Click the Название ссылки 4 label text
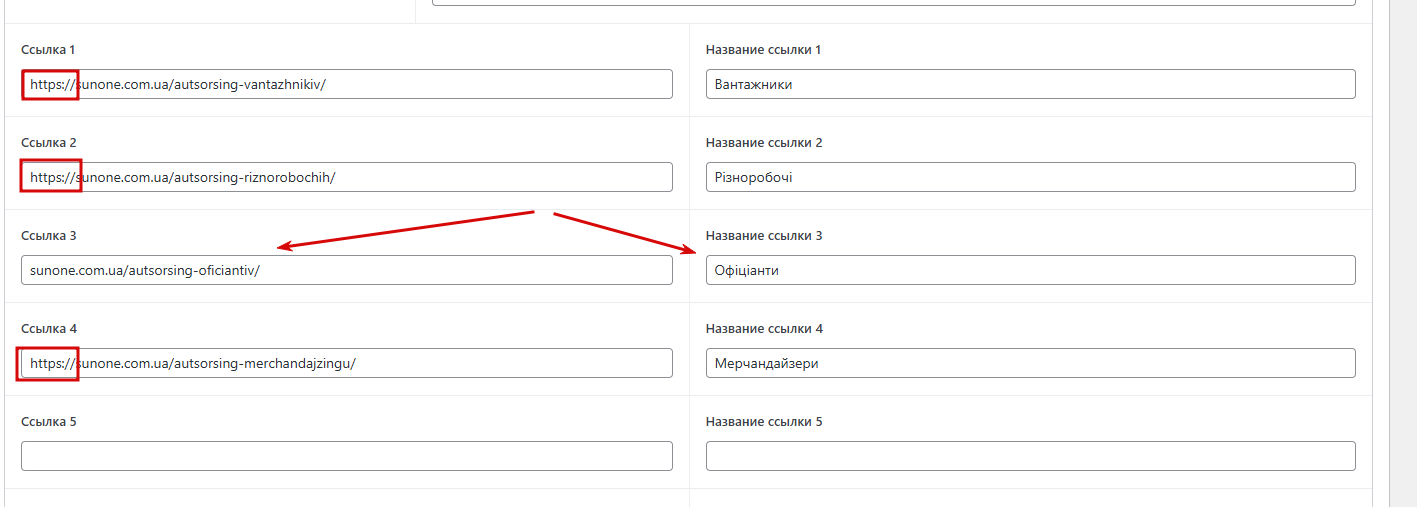The width and height of the screenshot is (1417, 507). (x=764, y=329)
